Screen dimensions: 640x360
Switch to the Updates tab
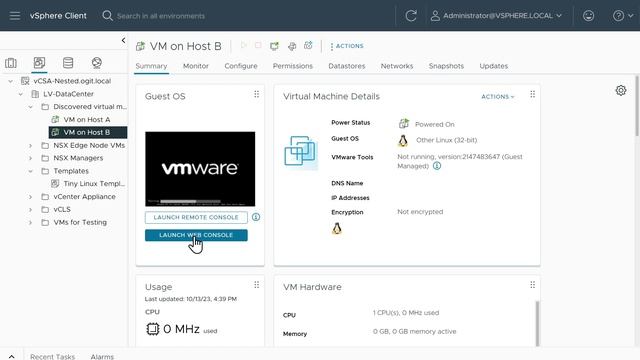click(x=494, y=66)
